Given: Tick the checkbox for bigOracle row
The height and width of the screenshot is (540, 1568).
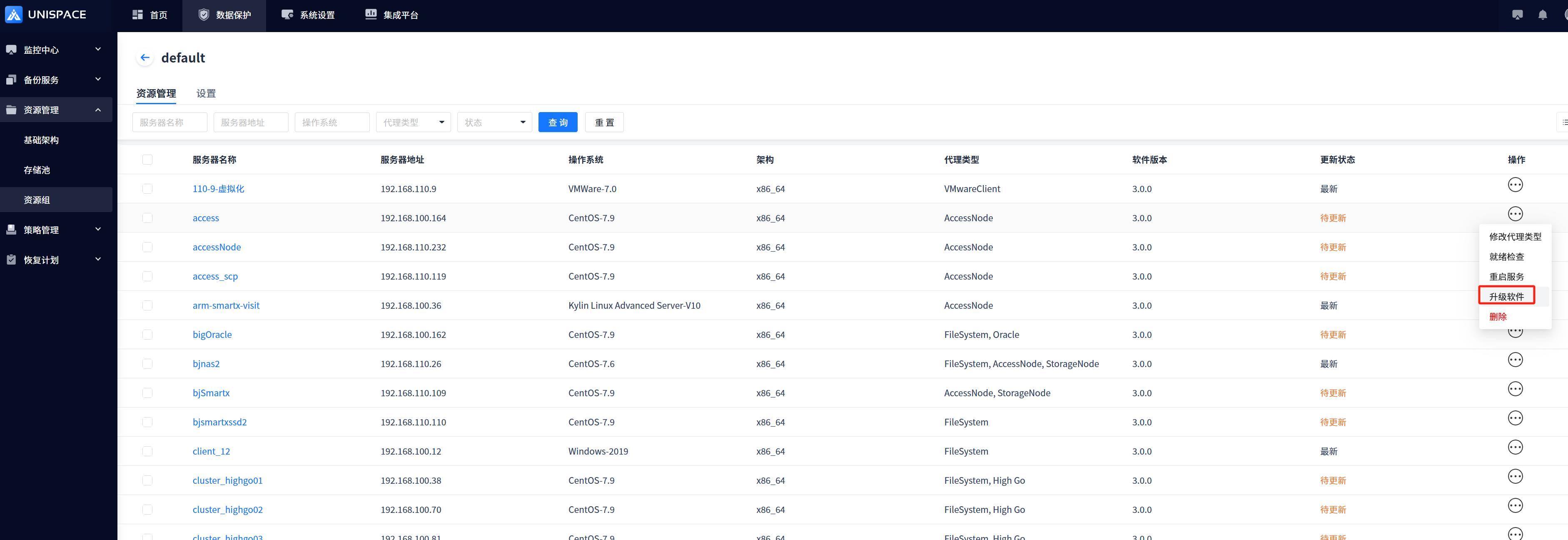Looking at the screenshot, I should pos(147,335).
